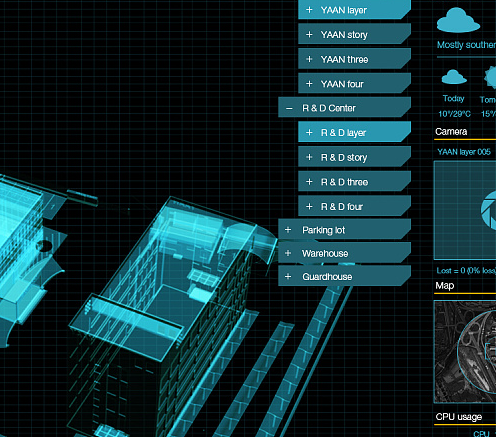Screen dimensions: 496x437
Task: Expand the YAAN layer item
Action: pos(354,10)
